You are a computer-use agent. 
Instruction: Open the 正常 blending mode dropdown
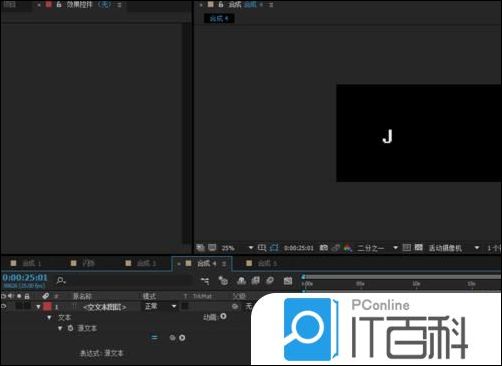[160, 306]
